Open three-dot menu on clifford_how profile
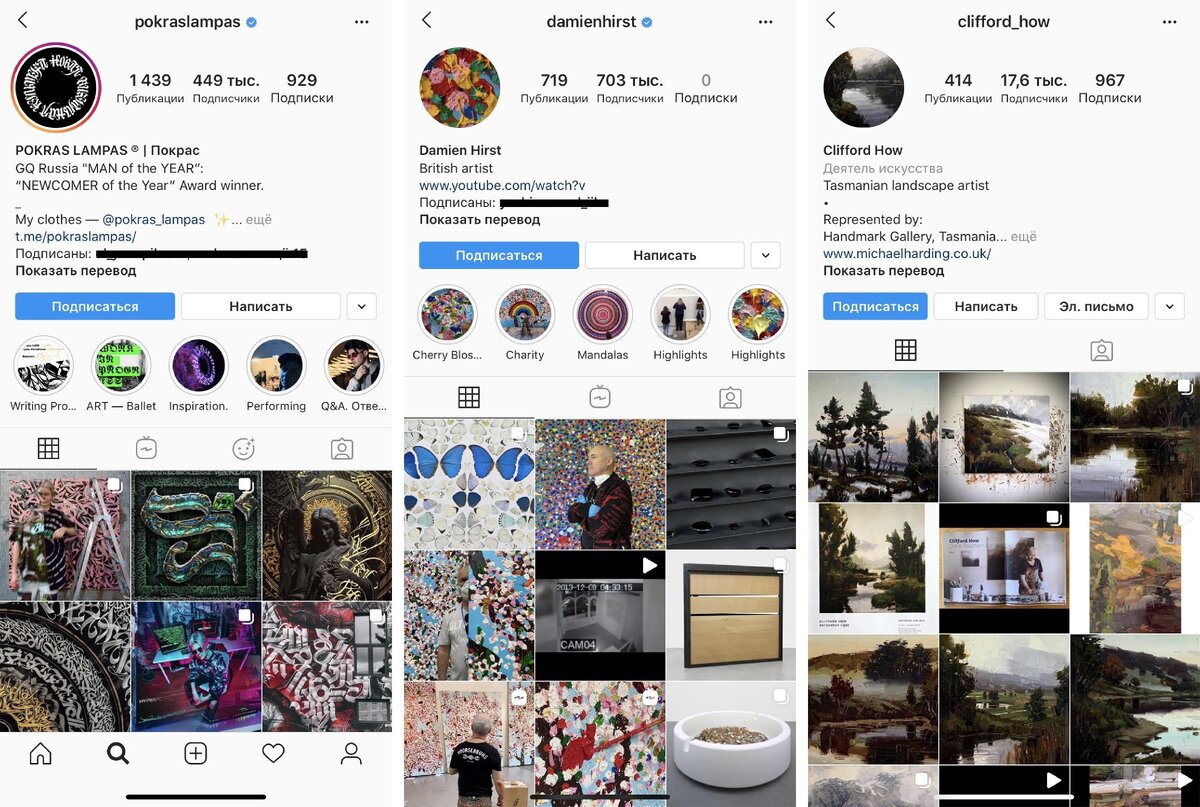Screen dimensions: 1200x807 (1169, 21)
